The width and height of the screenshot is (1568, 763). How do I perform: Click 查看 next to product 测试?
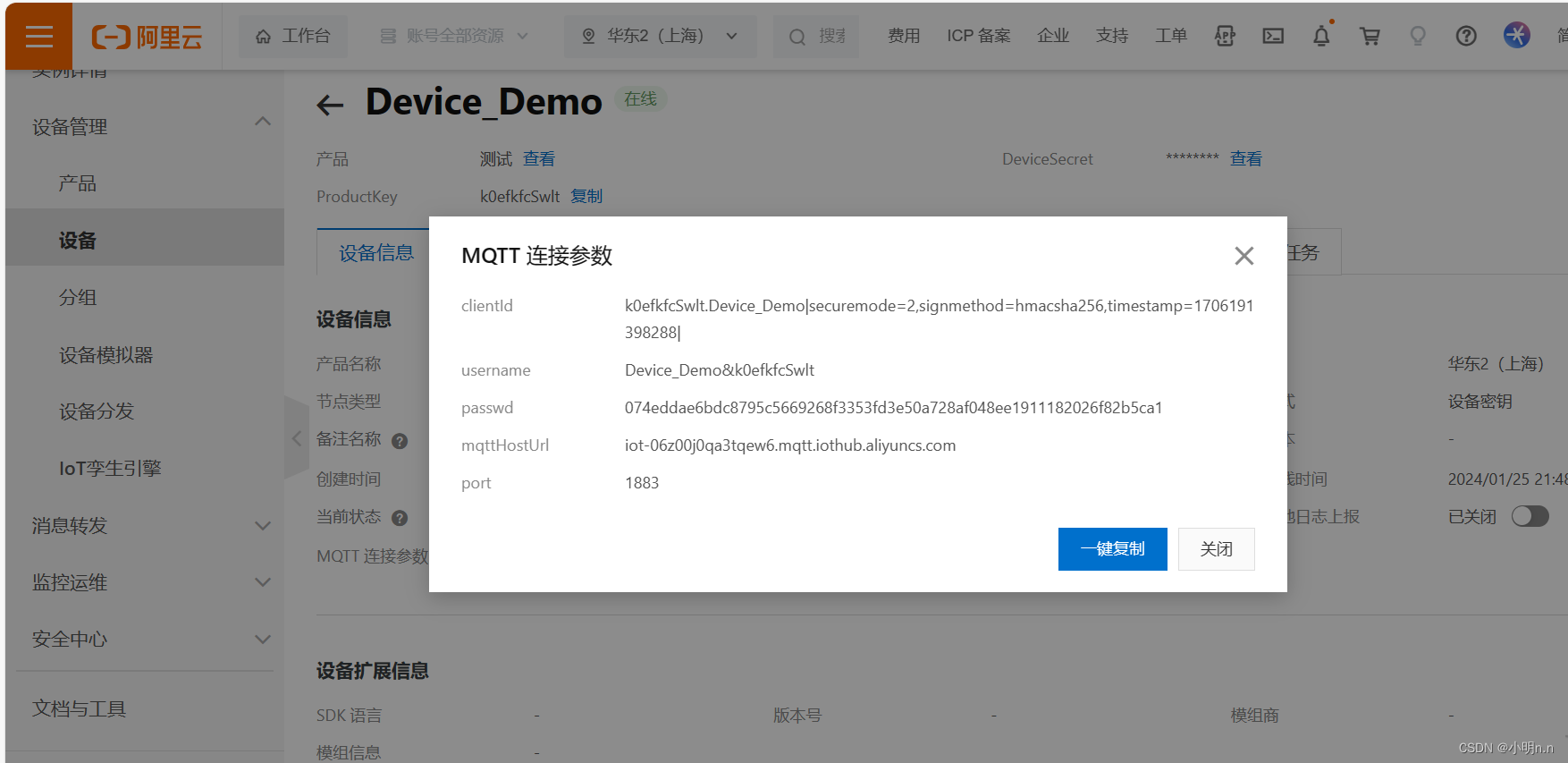click(539, 158)
